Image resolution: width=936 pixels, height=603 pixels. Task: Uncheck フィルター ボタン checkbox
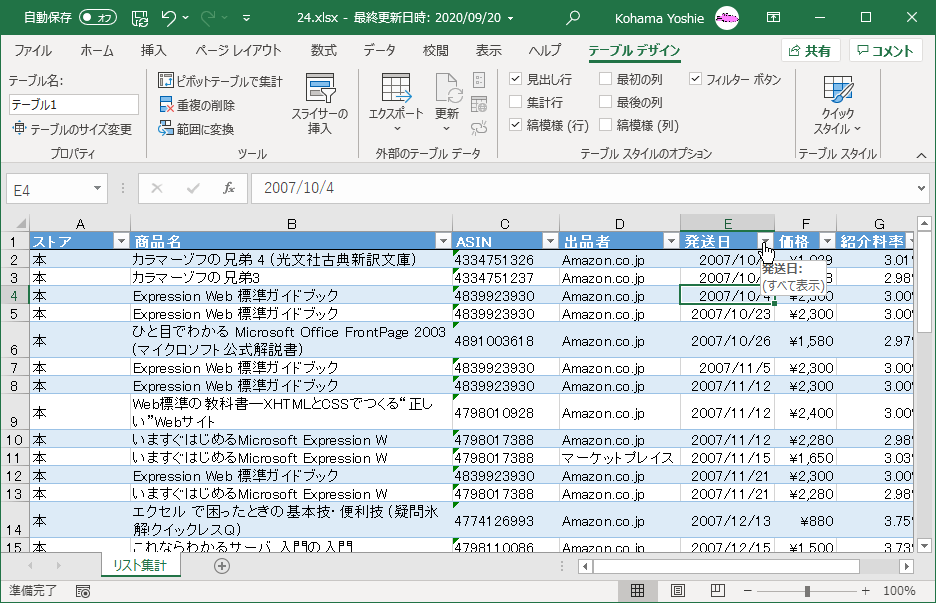point(695,79)
